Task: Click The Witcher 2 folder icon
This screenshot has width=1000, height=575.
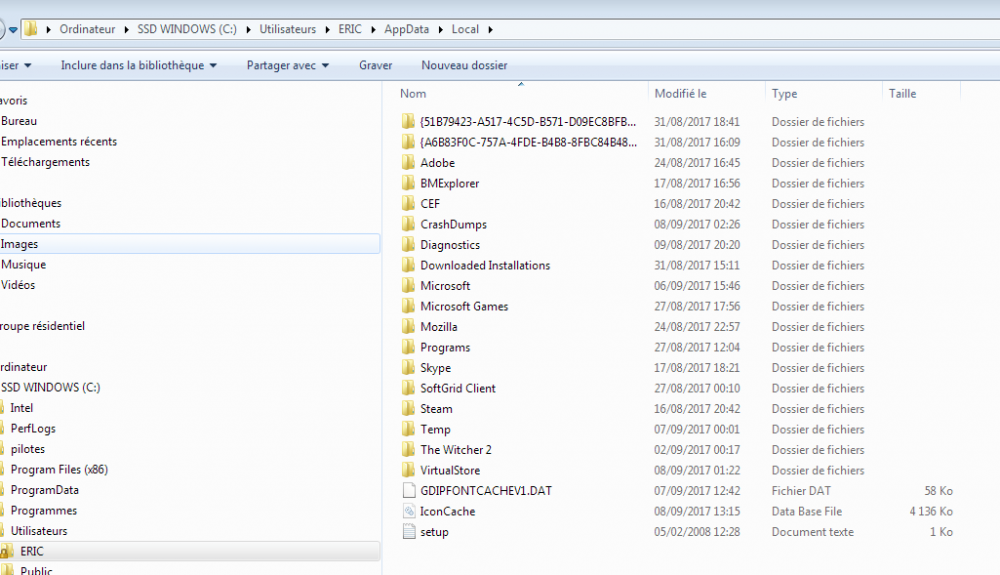Action: click(408, 449)
